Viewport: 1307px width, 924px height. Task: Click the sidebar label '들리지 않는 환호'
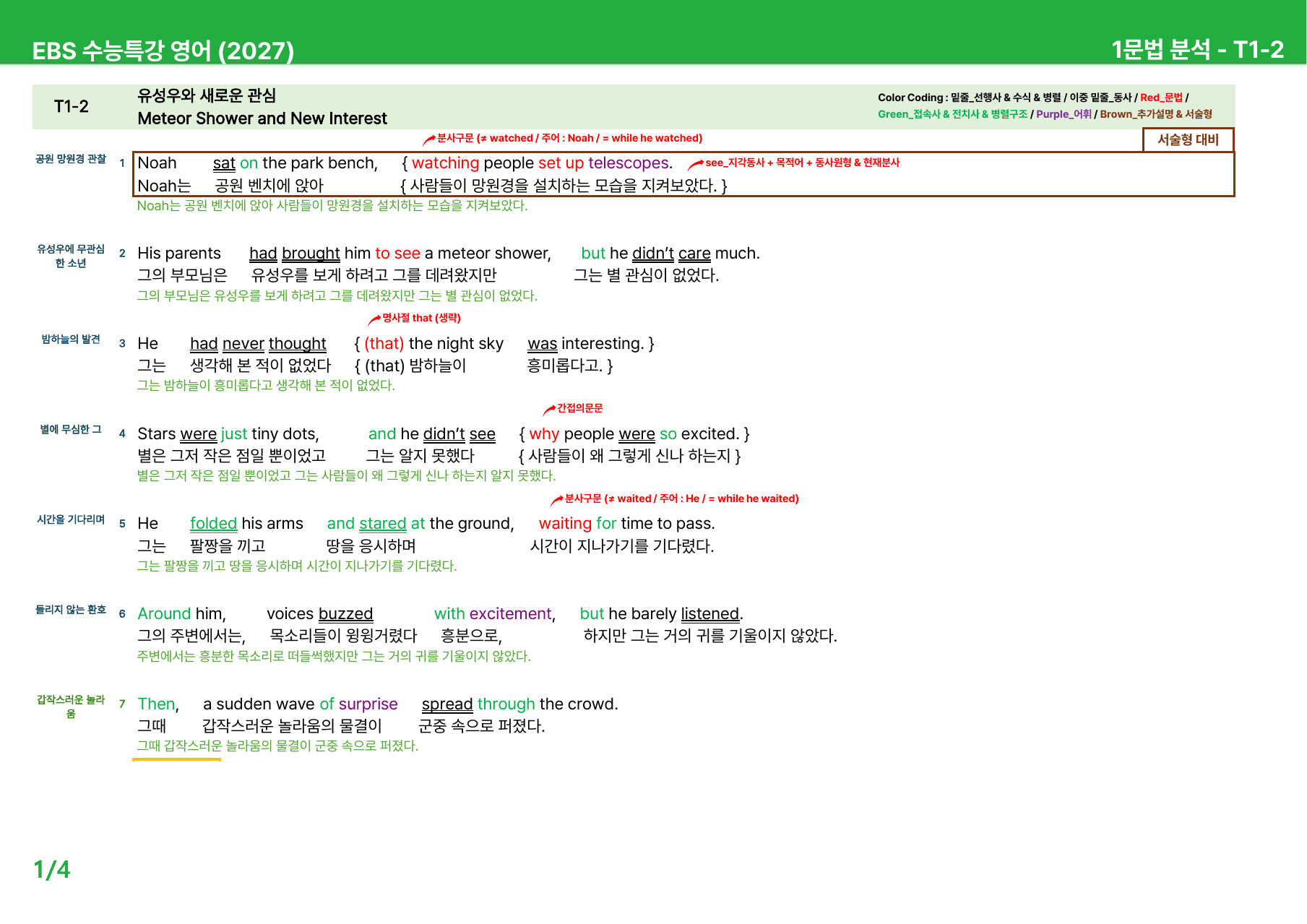click(x=71, y=610)
